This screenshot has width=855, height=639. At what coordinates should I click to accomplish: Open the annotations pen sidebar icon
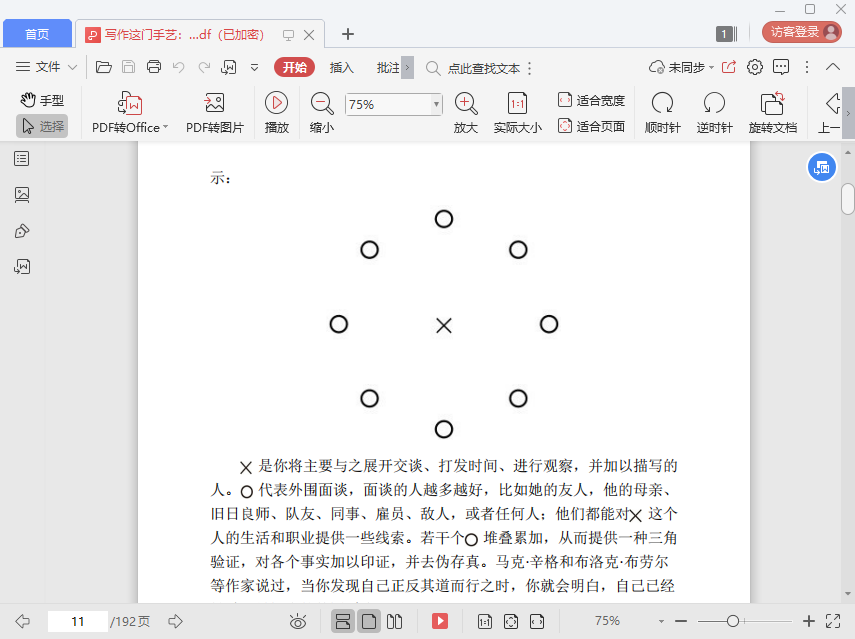coord(22,231)
